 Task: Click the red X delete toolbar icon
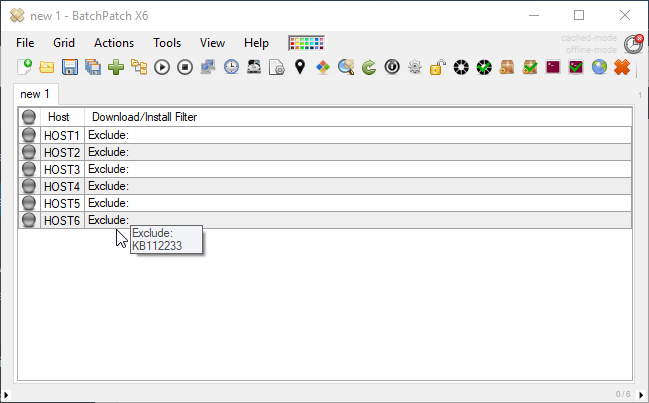point(622,67)
